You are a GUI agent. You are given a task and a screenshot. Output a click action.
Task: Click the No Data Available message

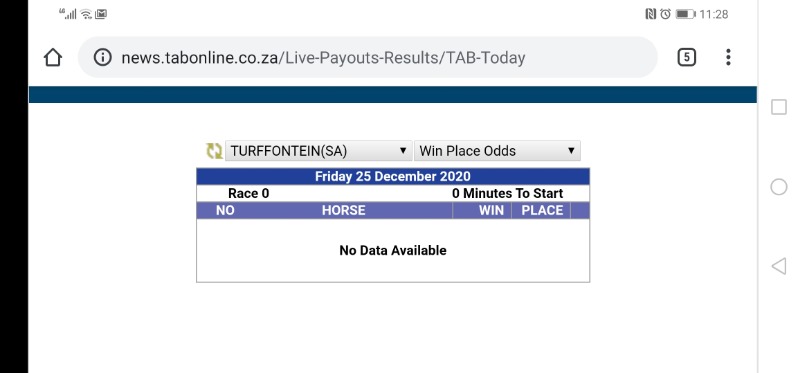pyautogui.click(x=393, y=250)
